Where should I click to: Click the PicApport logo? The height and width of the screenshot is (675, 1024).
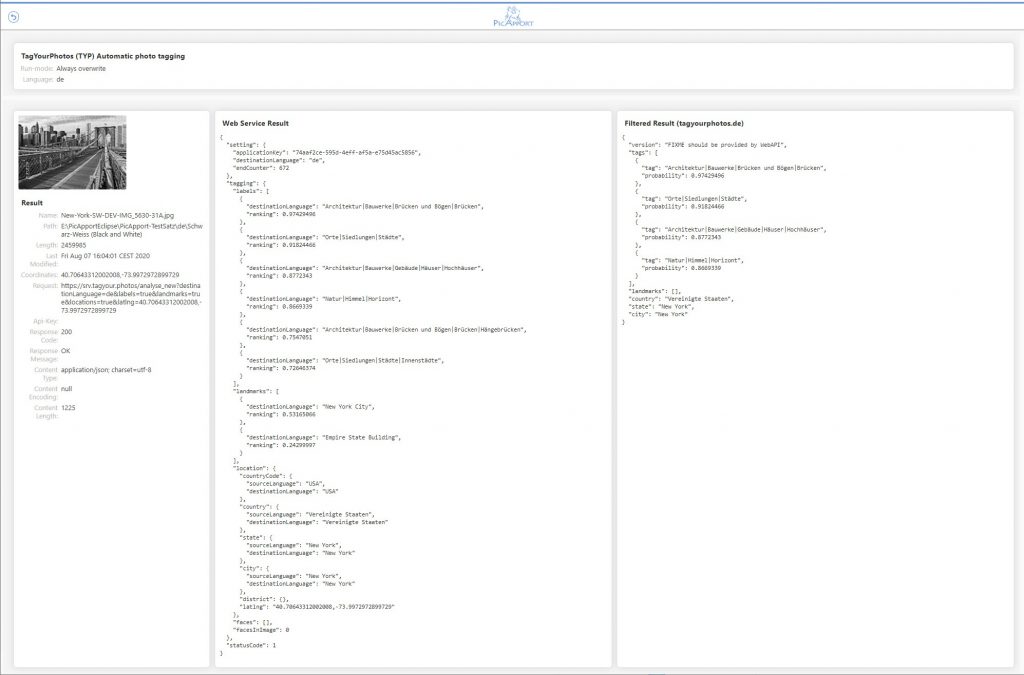click(x=514, y=16)
